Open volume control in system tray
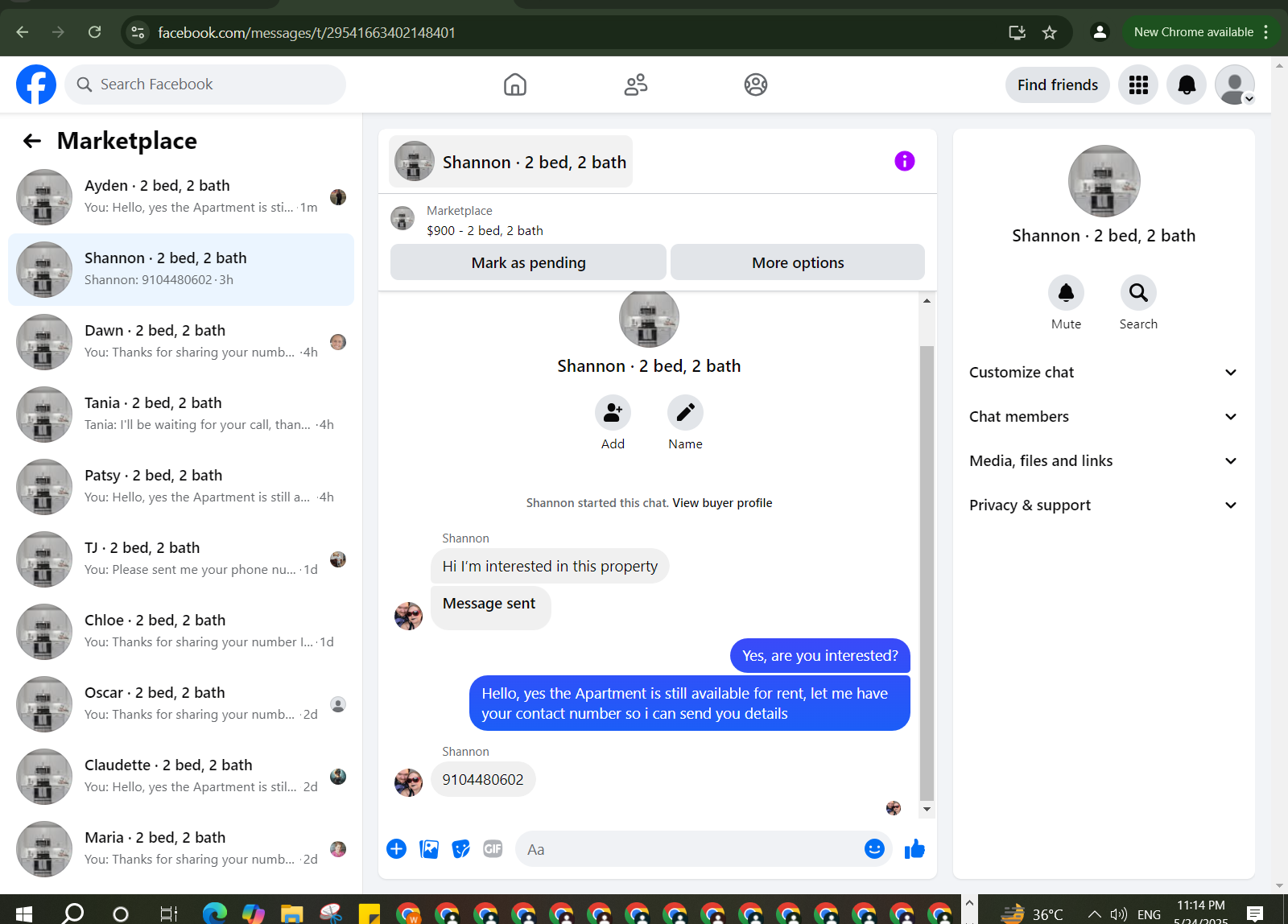This screenshot has height=924, width=1288. [x=1118, y=914]
